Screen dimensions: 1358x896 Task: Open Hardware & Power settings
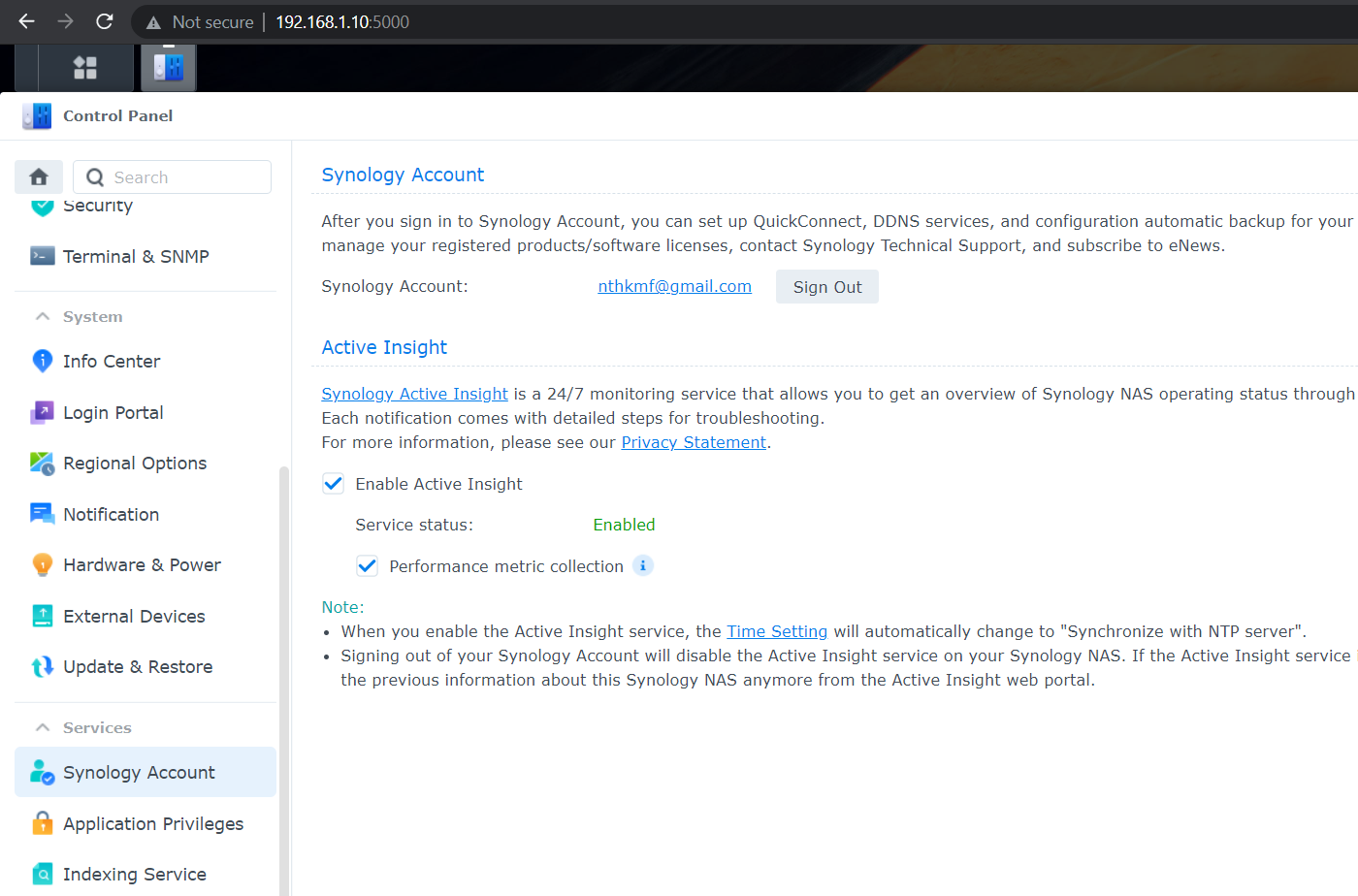141,564
